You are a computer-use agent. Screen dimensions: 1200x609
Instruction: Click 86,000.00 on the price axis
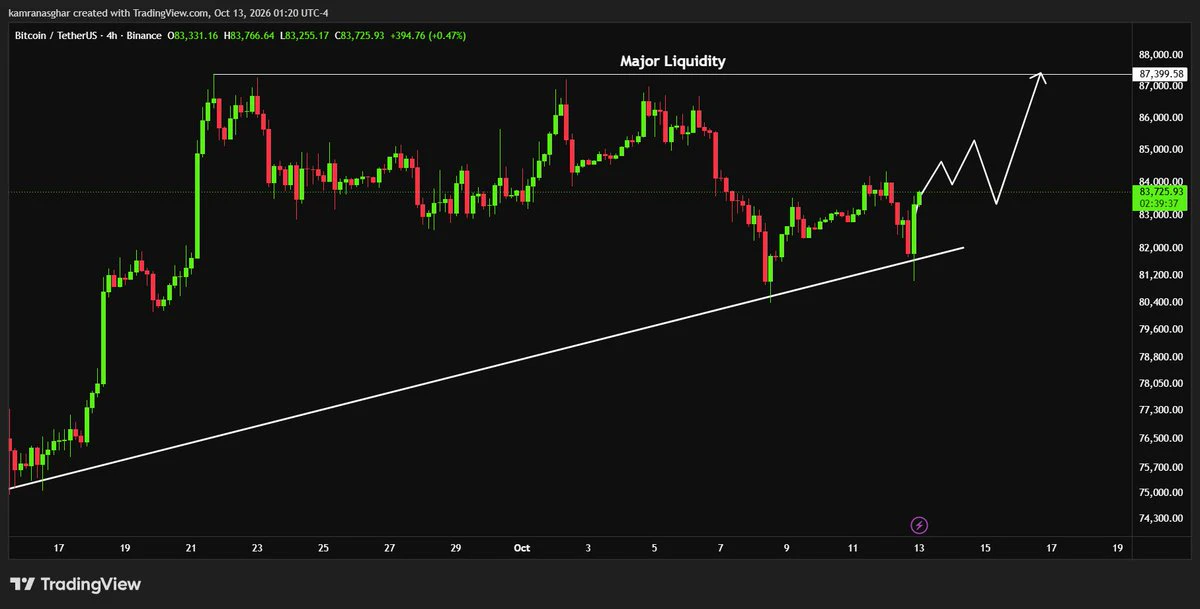click(x=1161, y=118)
